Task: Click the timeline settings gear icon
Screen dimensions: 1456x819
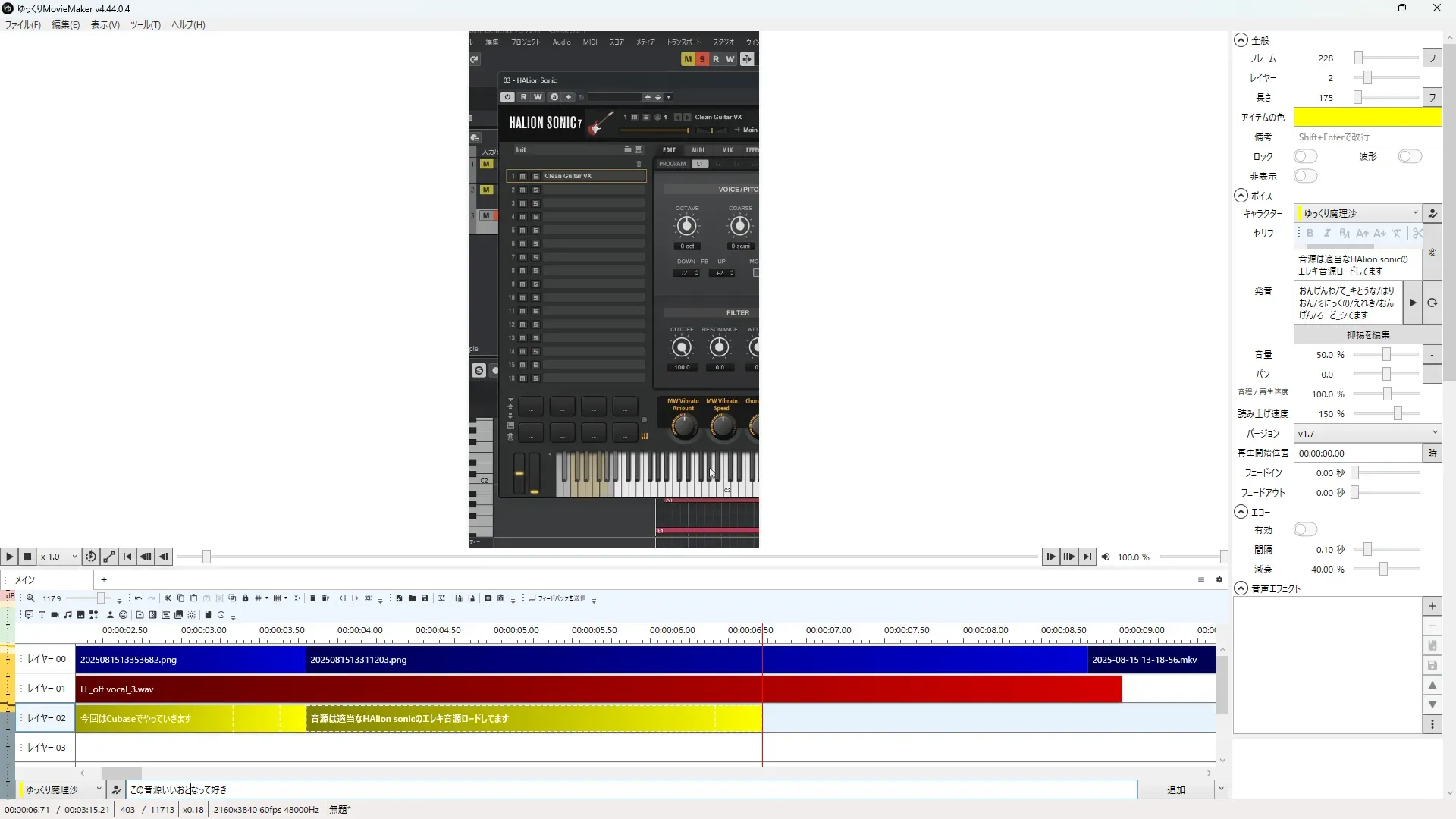Action: click(x=1219, y=580)
